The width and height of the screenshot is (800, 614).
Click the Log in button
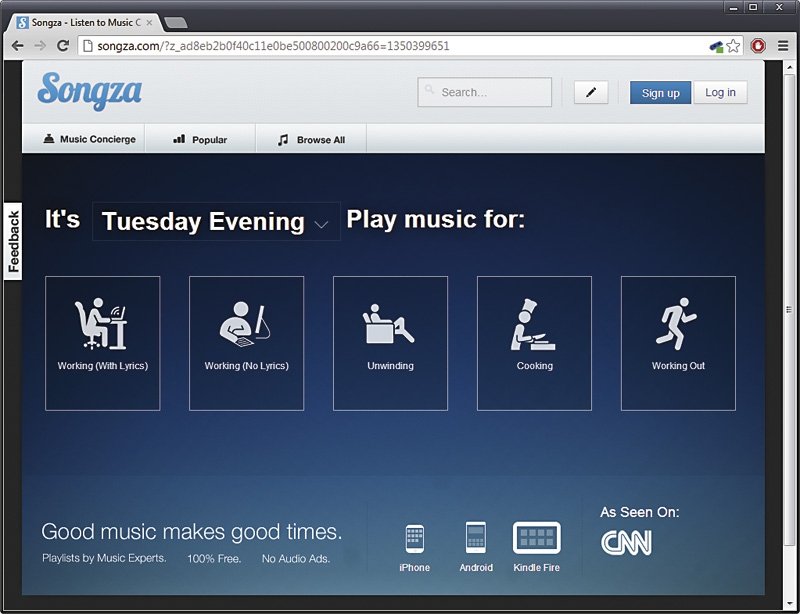pyautogui.click(x=720, y=92)
